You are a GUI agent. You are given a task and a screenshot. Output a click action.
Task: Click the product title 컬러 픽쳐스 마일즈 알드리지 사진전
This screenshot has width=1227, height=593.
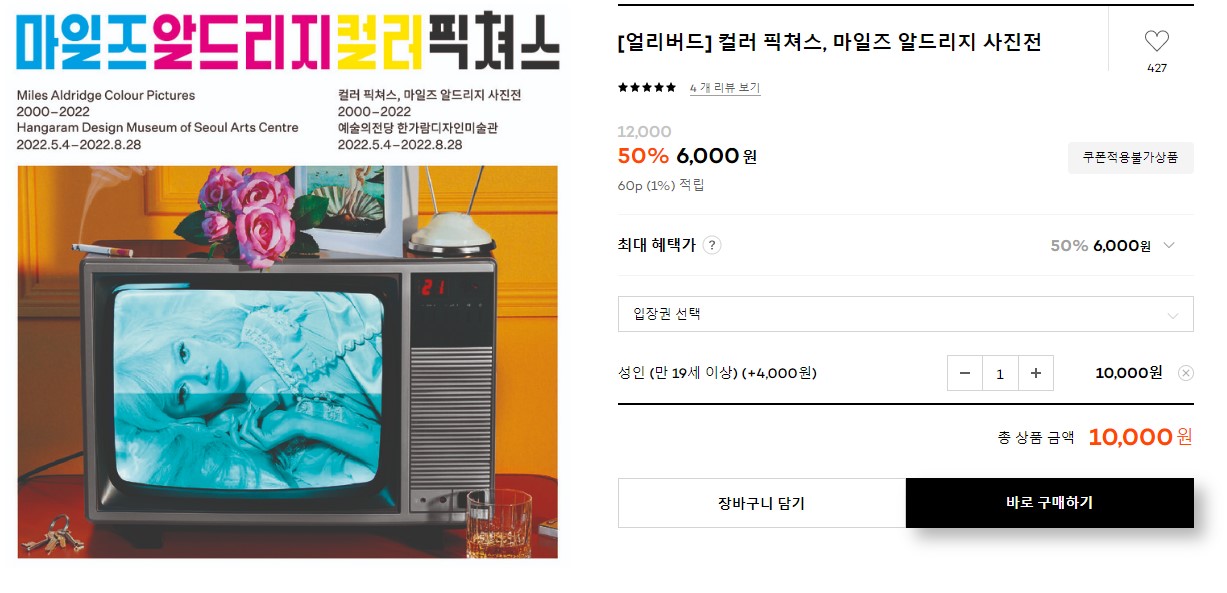(x=830, y=42)
